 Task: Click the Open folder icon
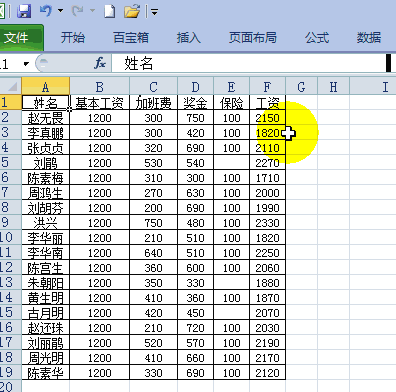tap(132, 11)
